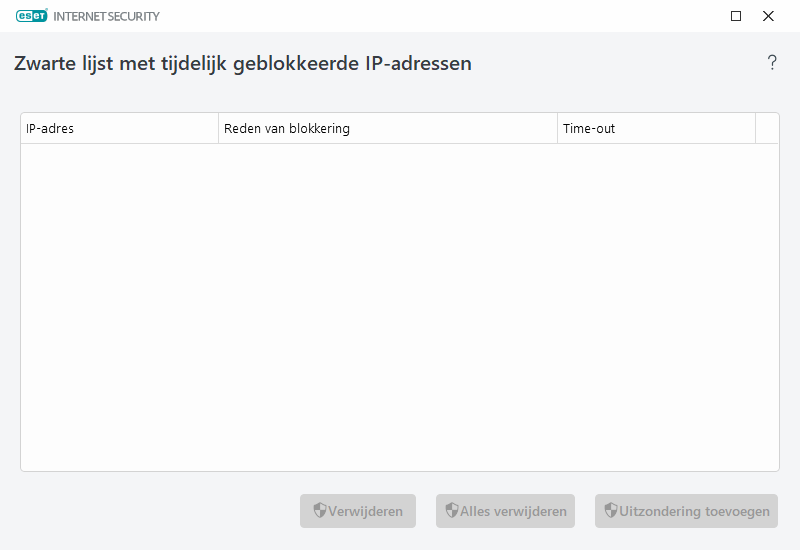The height and width of the screenshot is (550, 800).
Task: Click the shield icon on Alles verwijderen
Action: pyautogui.click(x=452, y=511)
